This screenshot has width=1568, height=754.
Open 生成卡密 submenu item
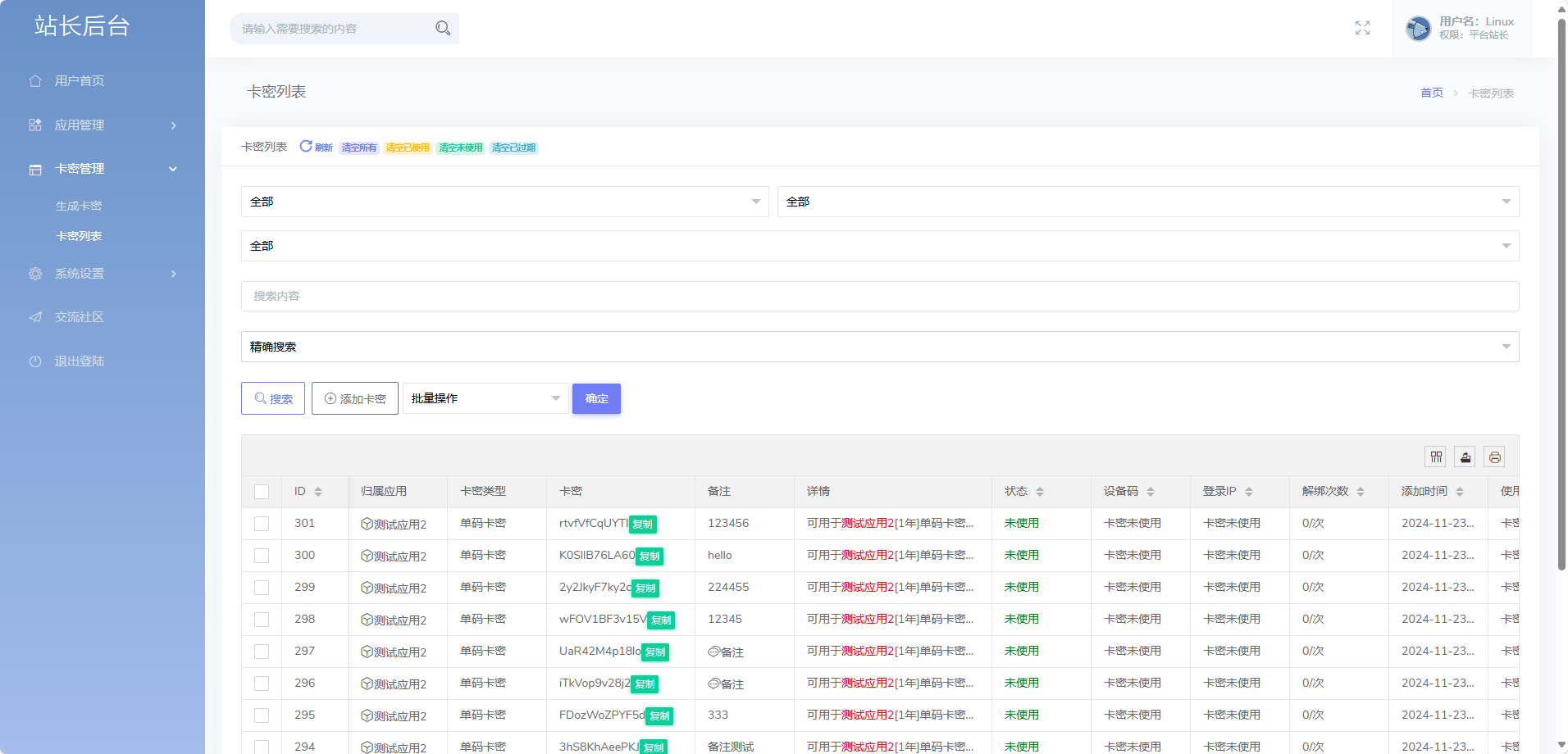tap(79, 207)
